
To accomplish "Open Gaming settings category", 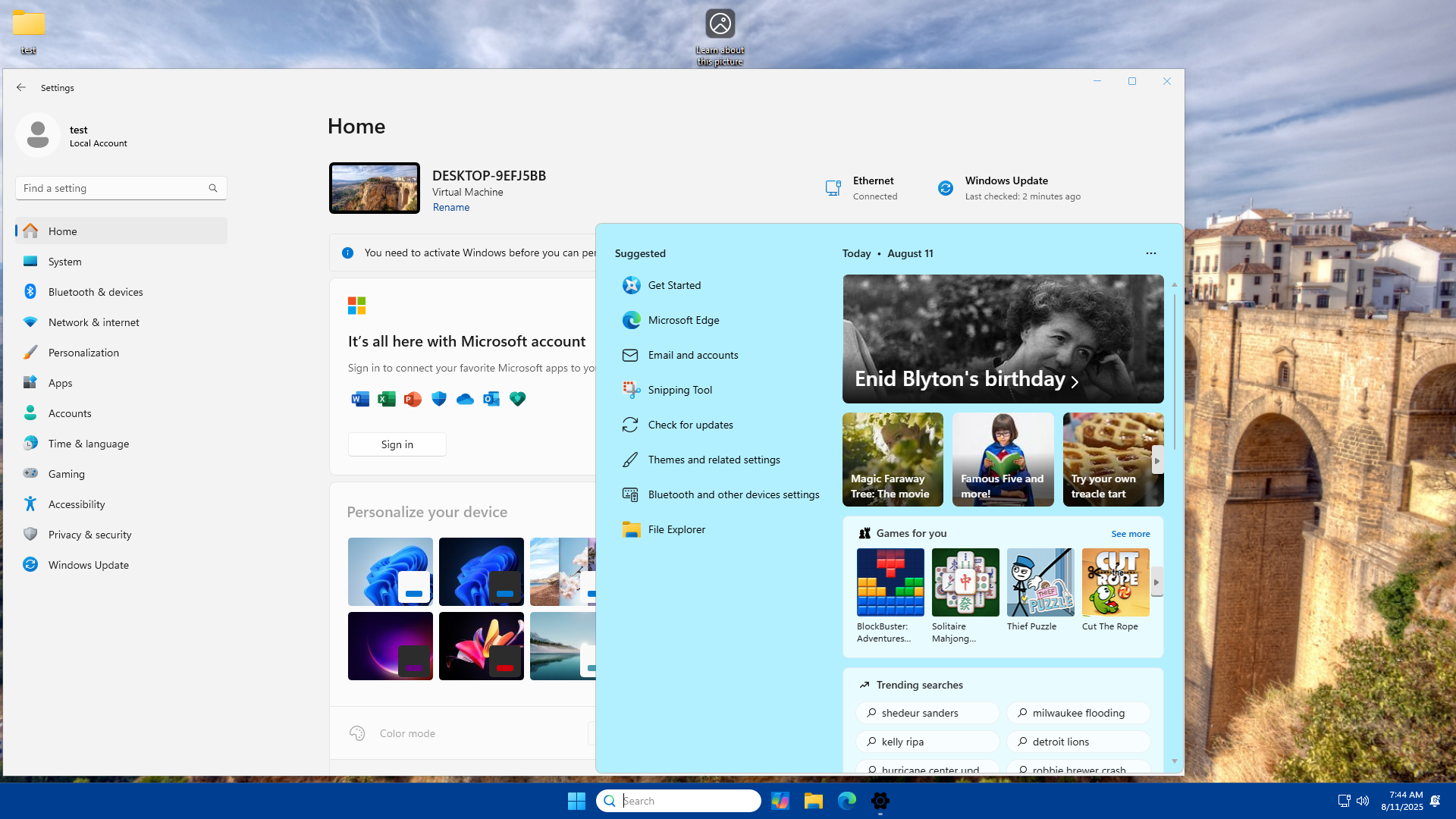I will click(121, 474).
